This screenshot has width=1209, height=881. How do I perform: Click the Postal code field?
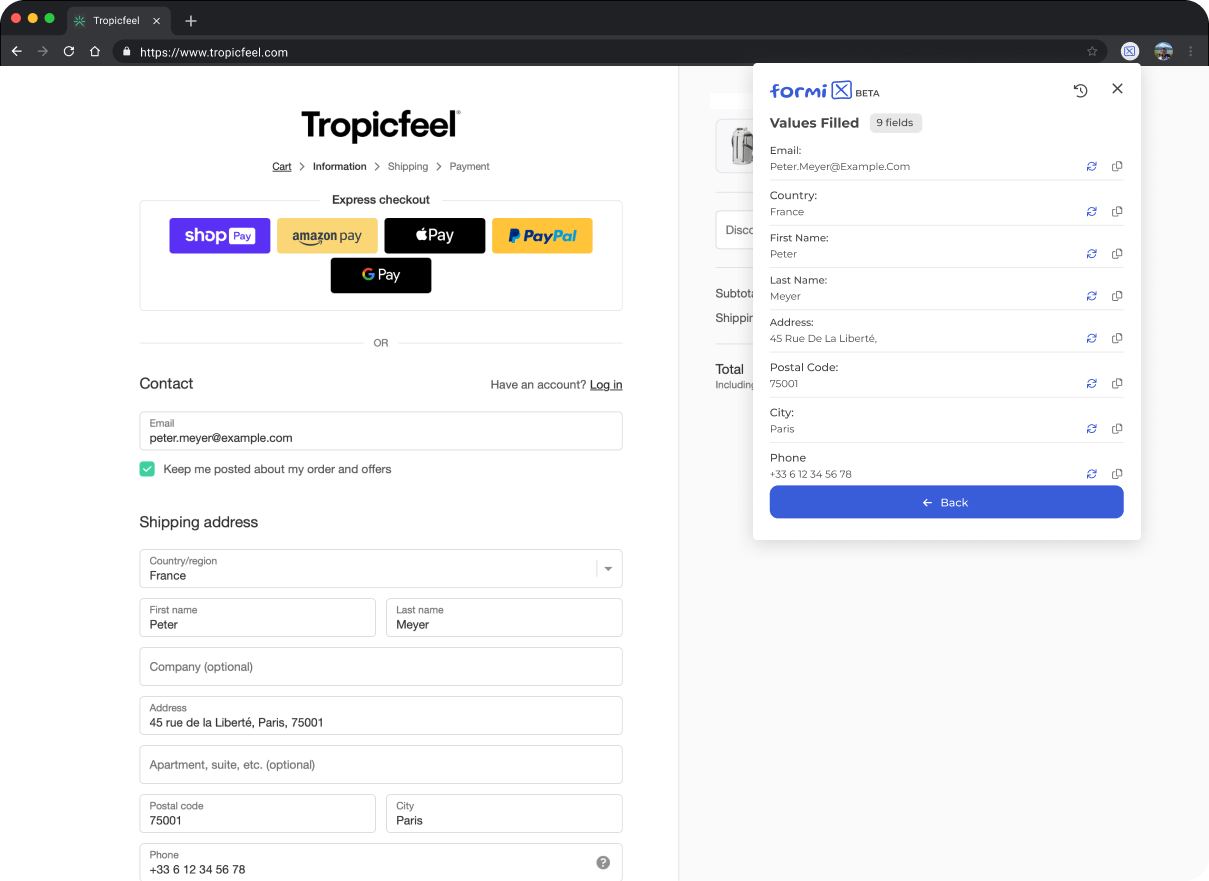click(x=258, y=814)
